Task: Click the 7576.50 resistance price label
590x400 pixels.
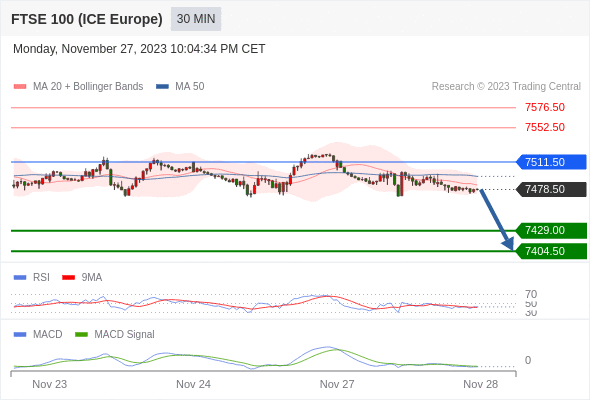Action: tap(545, 107)
